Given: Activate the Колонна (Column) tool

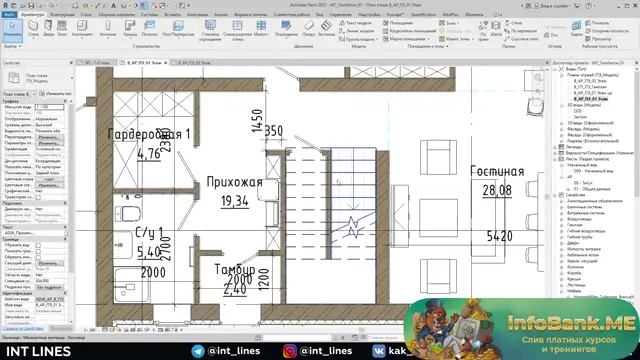Looking at the screenshot, I should pos(108,29).
